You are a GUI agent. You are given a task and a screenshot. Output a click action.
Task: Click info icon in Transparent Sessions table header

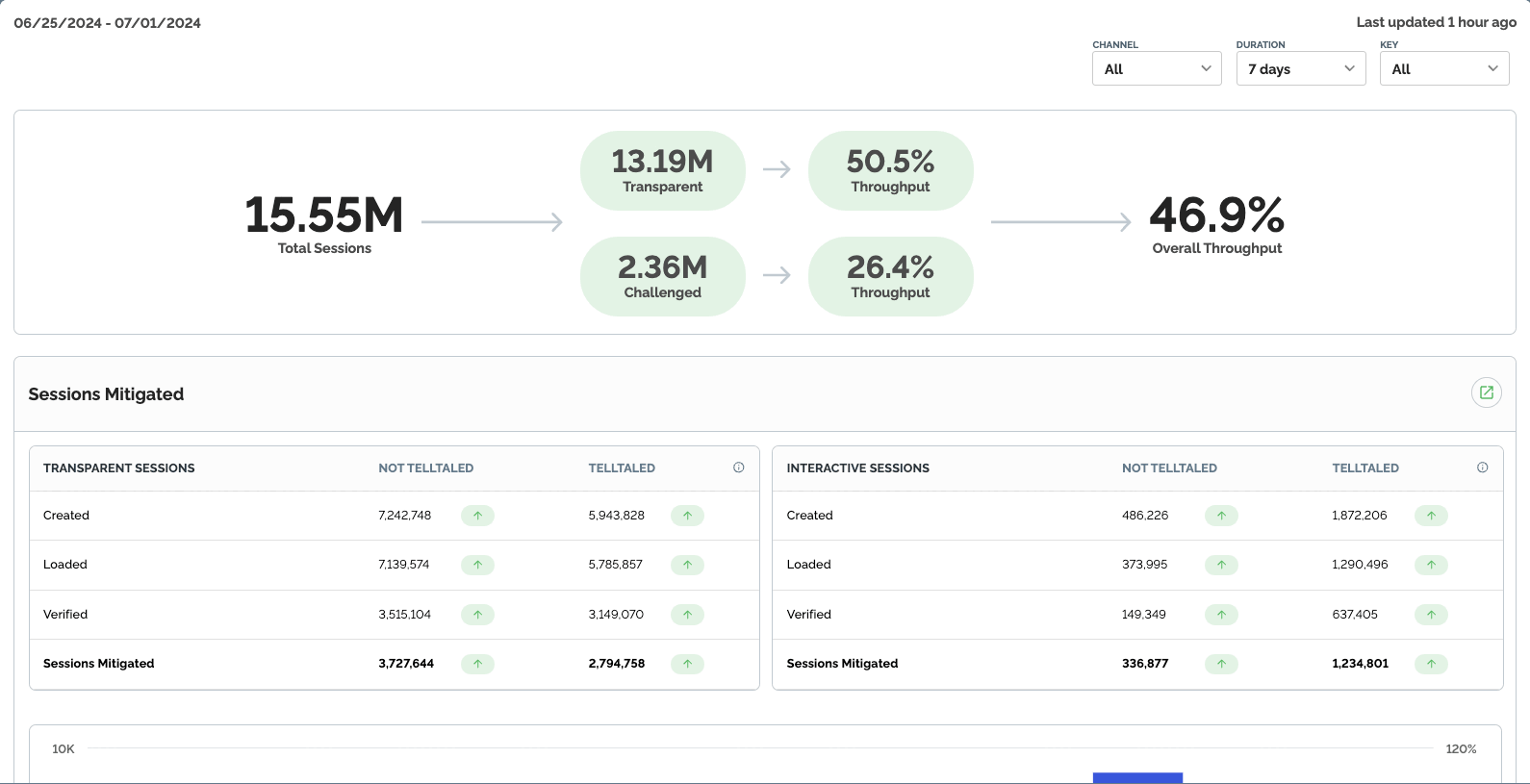pyautogui.click(x=739, y=468)
